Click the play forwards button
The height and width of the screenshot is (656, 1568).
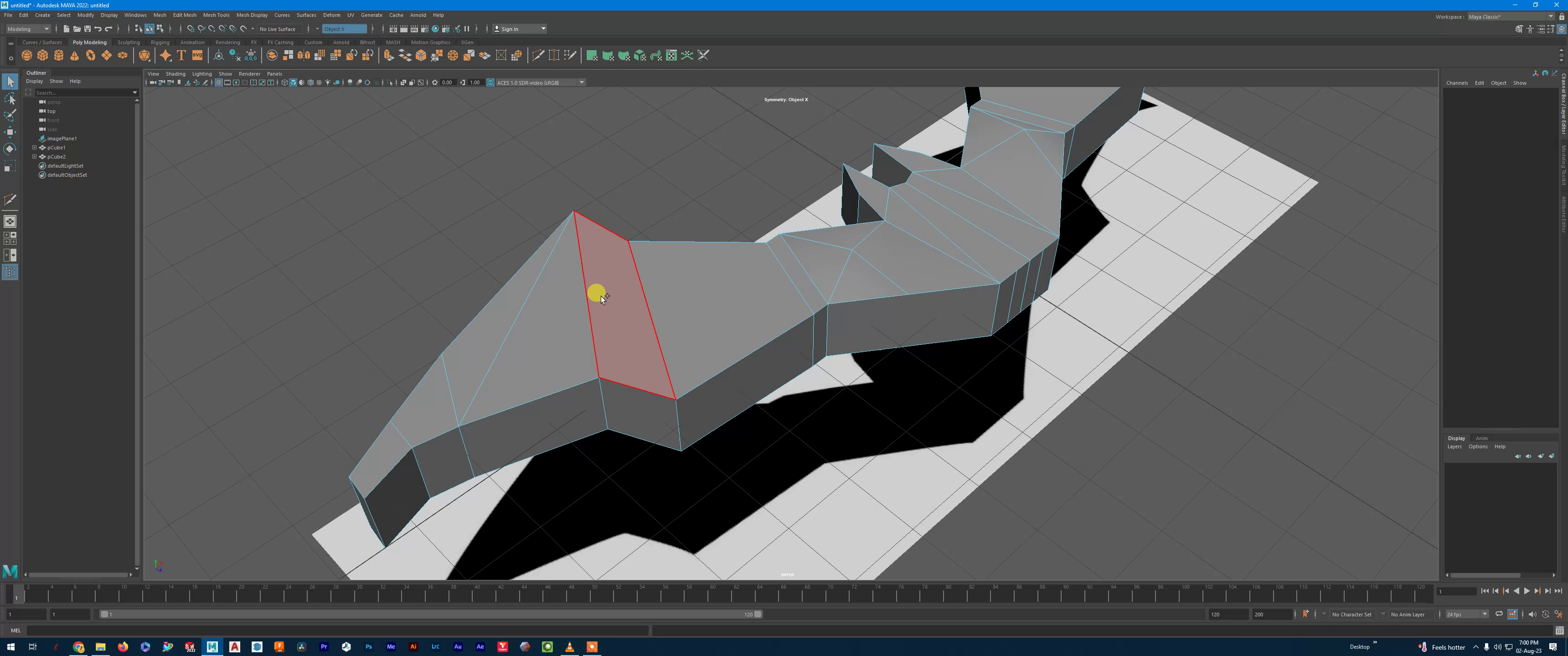pos(1527,591)
